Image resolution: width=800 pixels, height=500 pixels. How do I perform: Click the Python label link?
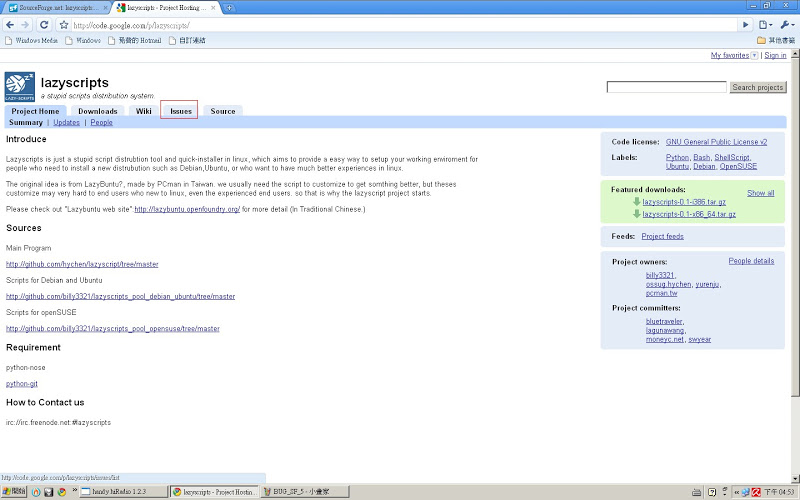click(x=677, y=157)
